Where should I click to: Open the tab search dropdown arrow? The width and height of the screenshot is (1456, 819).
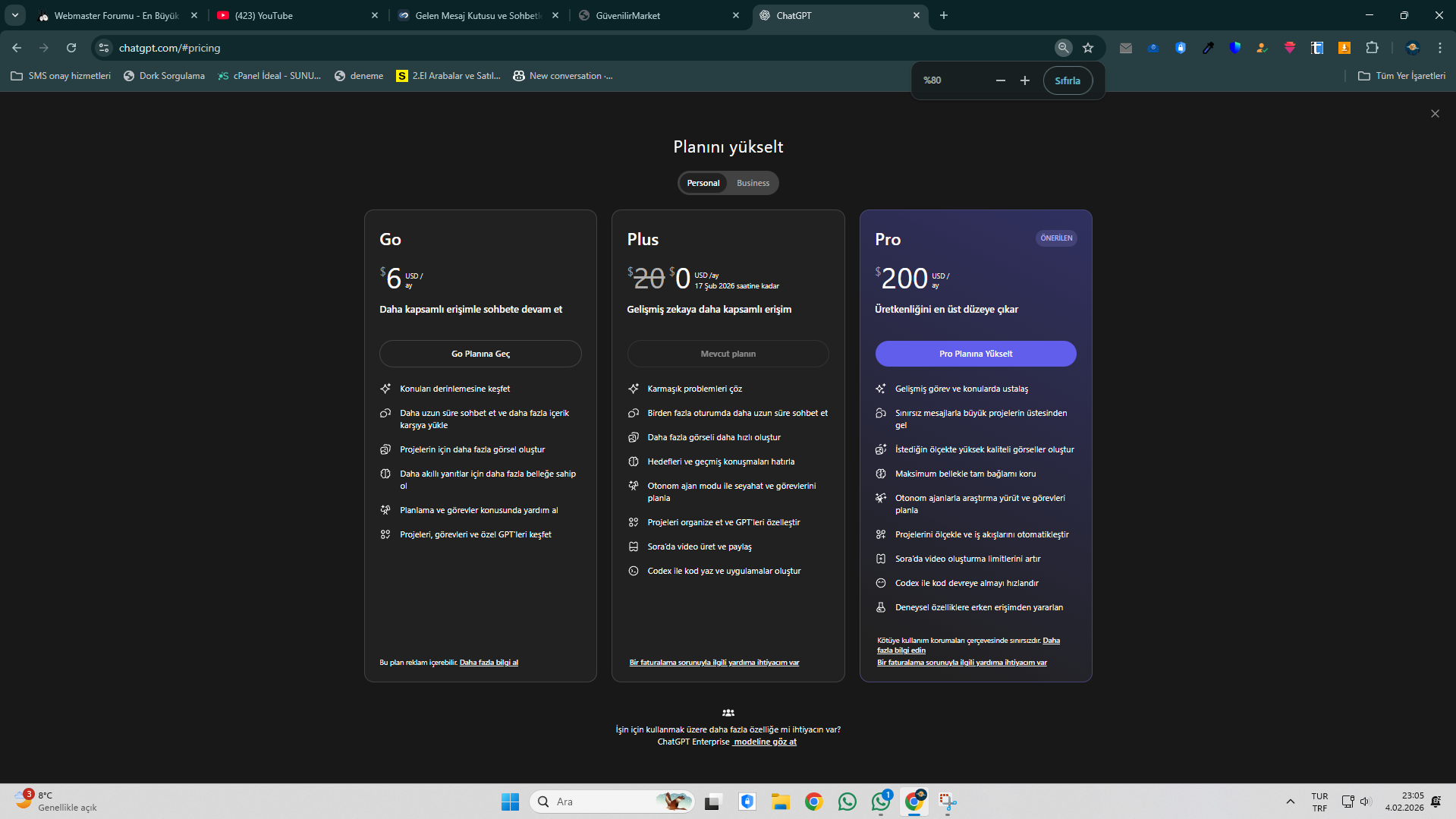(15, 15)
